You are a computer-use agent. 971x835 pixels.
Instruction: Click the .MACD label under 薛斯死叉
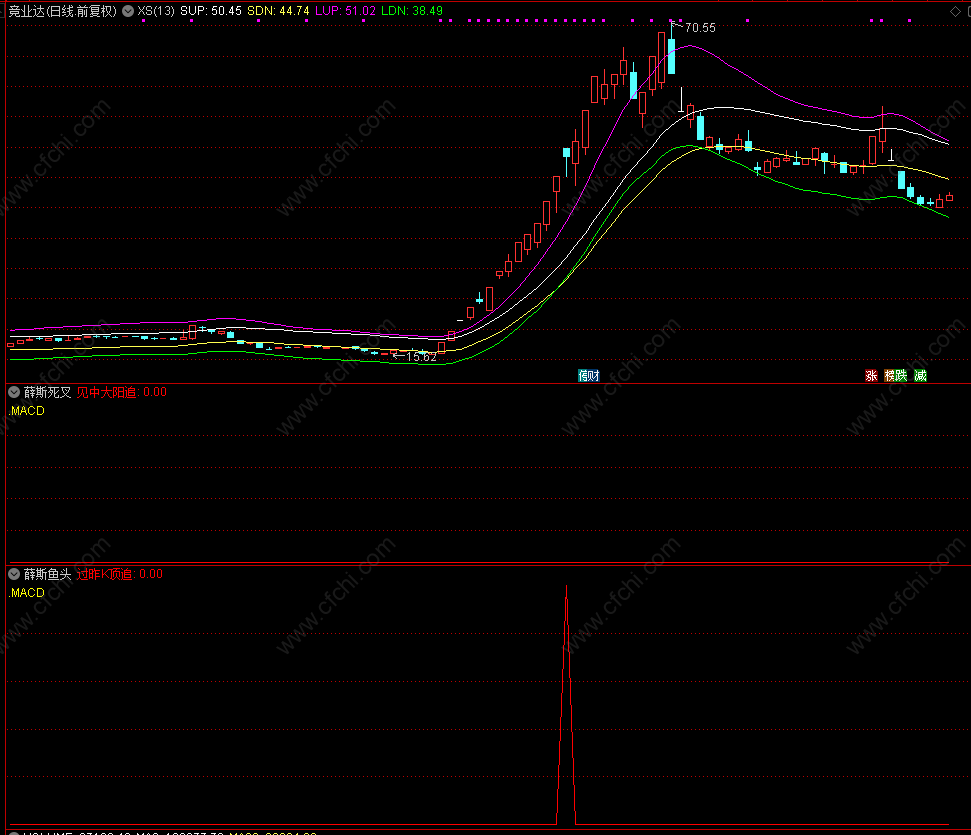coord(27,411)
